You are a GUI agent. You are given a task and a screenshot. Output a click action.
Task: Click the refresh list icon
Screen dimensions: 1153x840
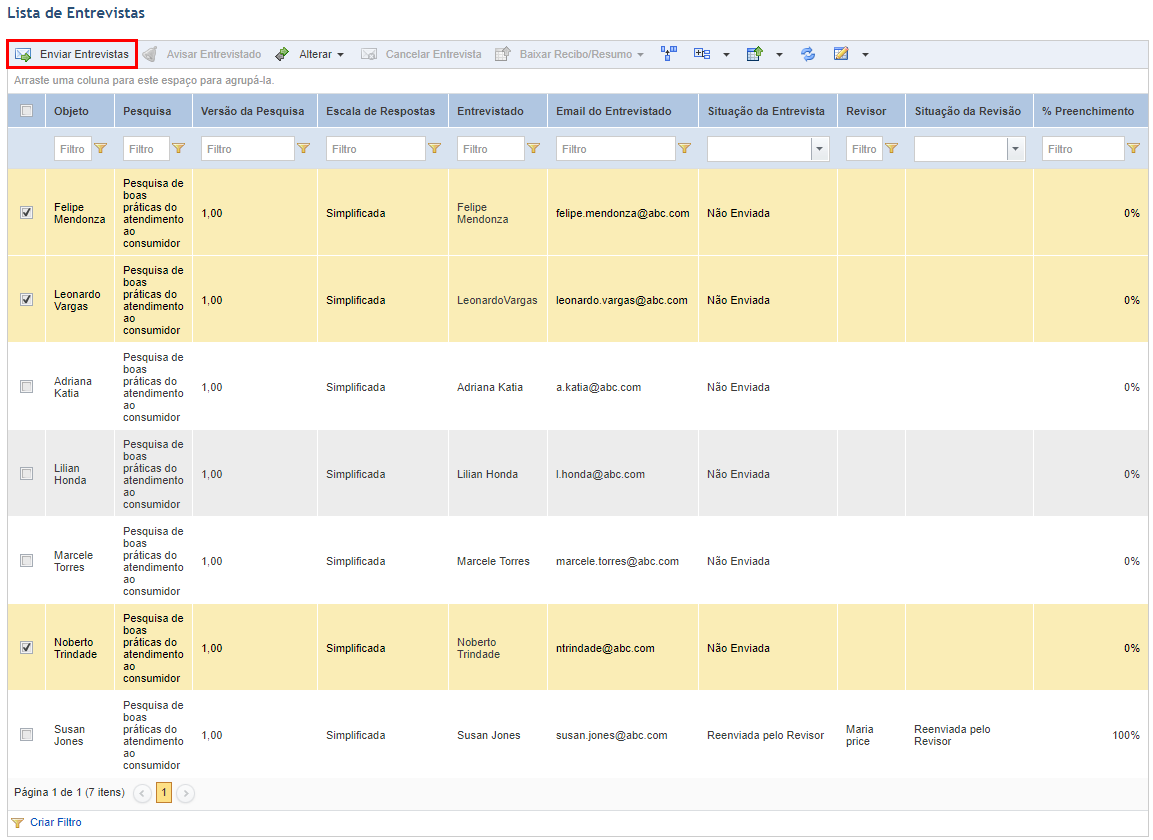808,54
